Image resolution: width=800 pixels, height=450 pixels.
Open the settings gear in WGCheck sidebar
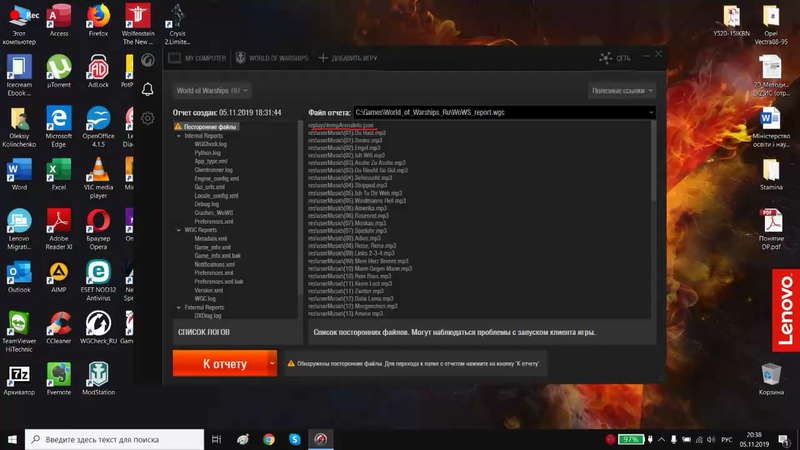click(147, 118)
